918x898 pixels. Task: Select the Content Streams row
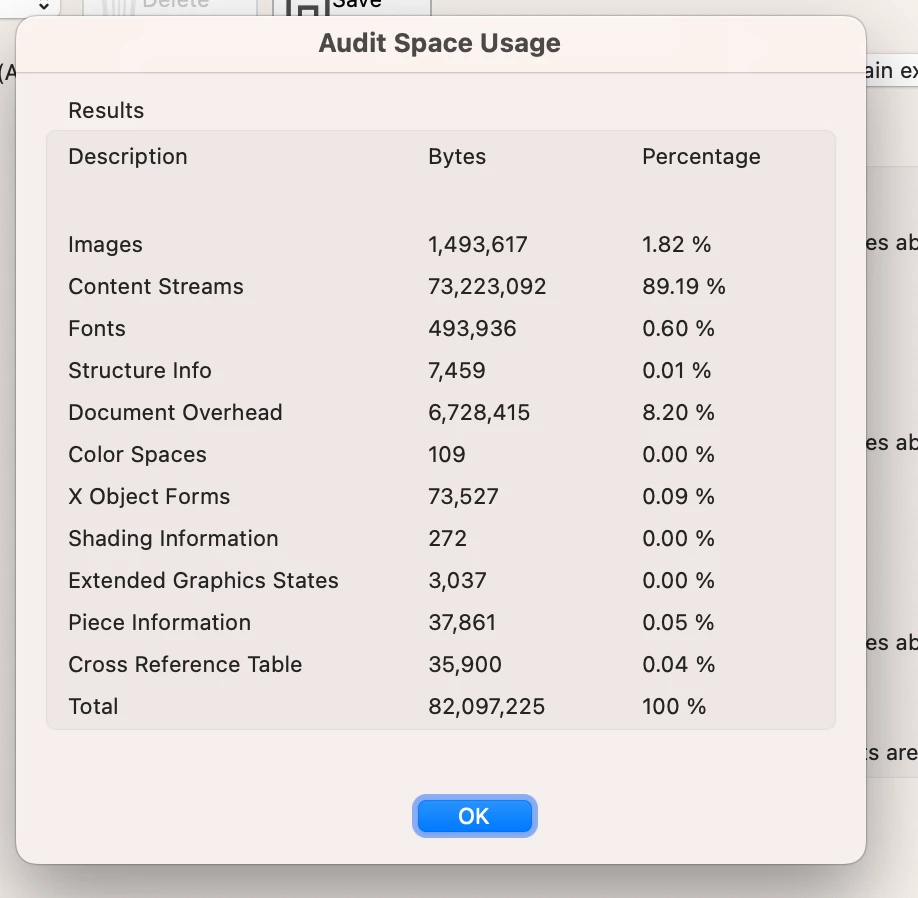(441, 286)
